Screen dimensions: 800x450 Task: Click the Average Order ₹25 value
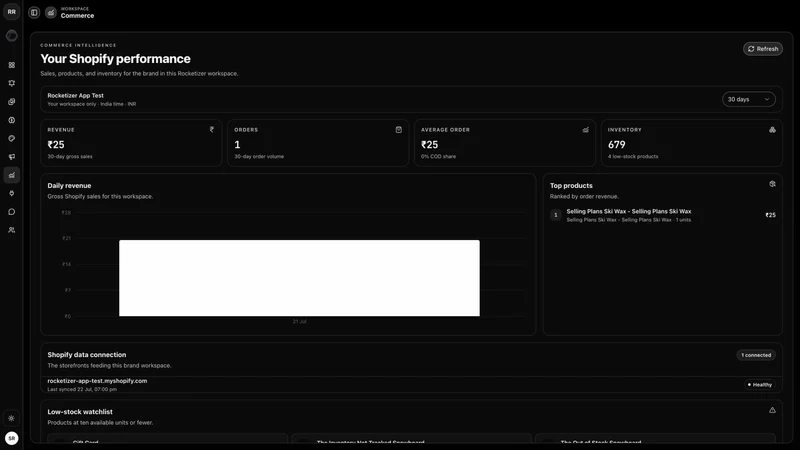(x=430, y=145)
